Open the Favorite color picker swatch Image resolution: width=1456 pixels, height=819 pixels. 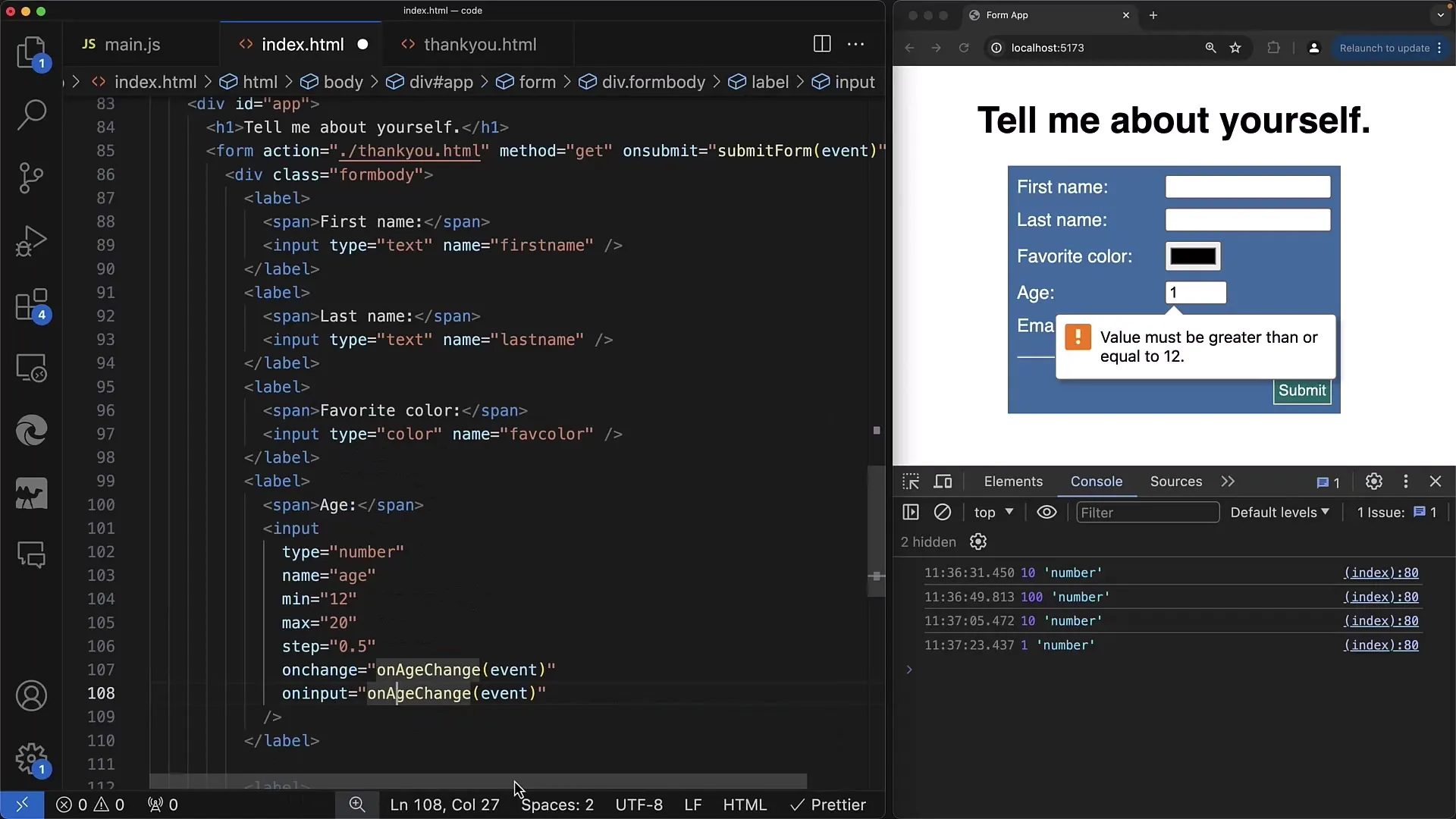pos(1193,256)
